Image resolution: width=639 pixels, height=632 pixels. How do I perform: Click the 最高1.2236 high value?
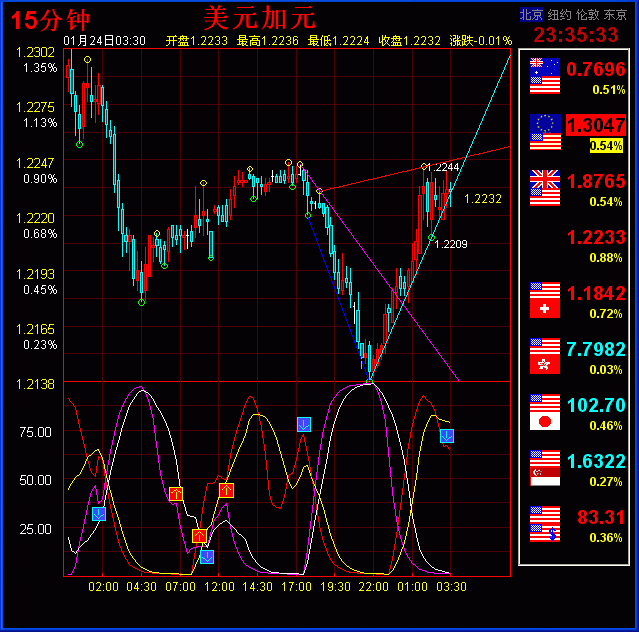coord(268,41)
